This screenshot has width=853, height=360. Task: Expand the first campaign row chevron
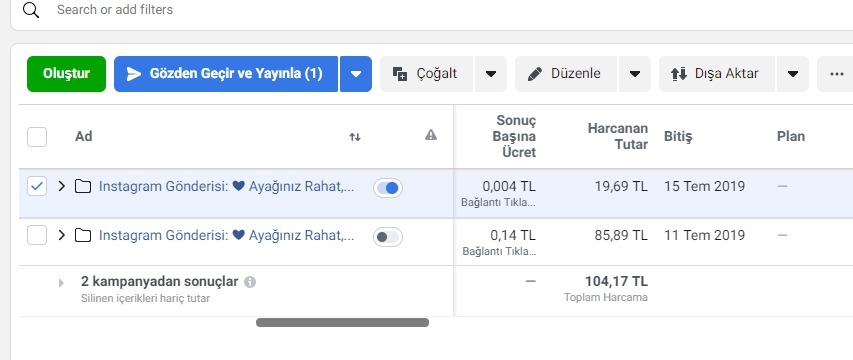61,187
